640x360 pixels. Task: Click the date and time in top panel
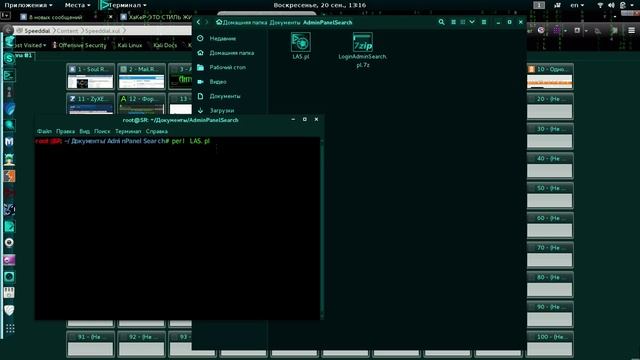point(320,5)
